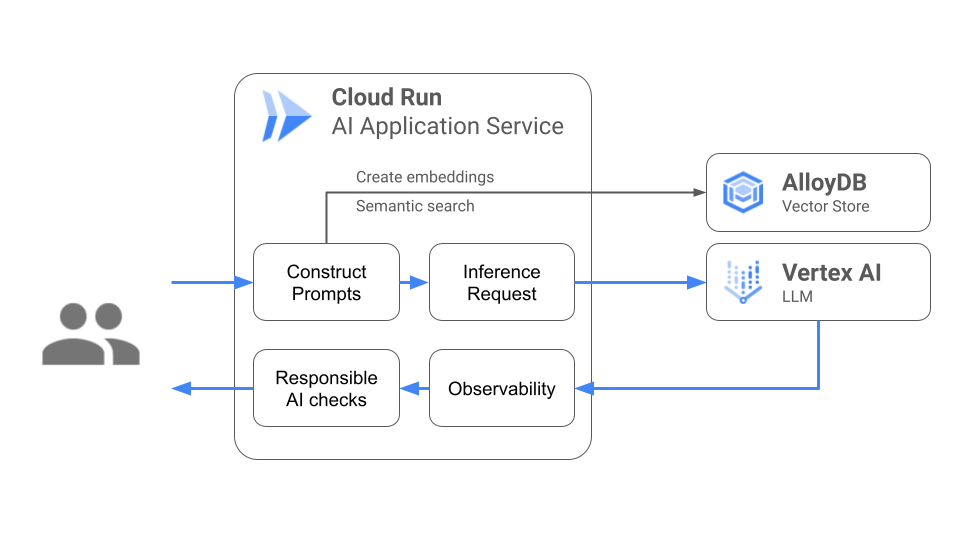Click the Responsible AI checks box
The height and width of the screenshot is (540, 960).
pyautogui.click(x=326, y=388)
